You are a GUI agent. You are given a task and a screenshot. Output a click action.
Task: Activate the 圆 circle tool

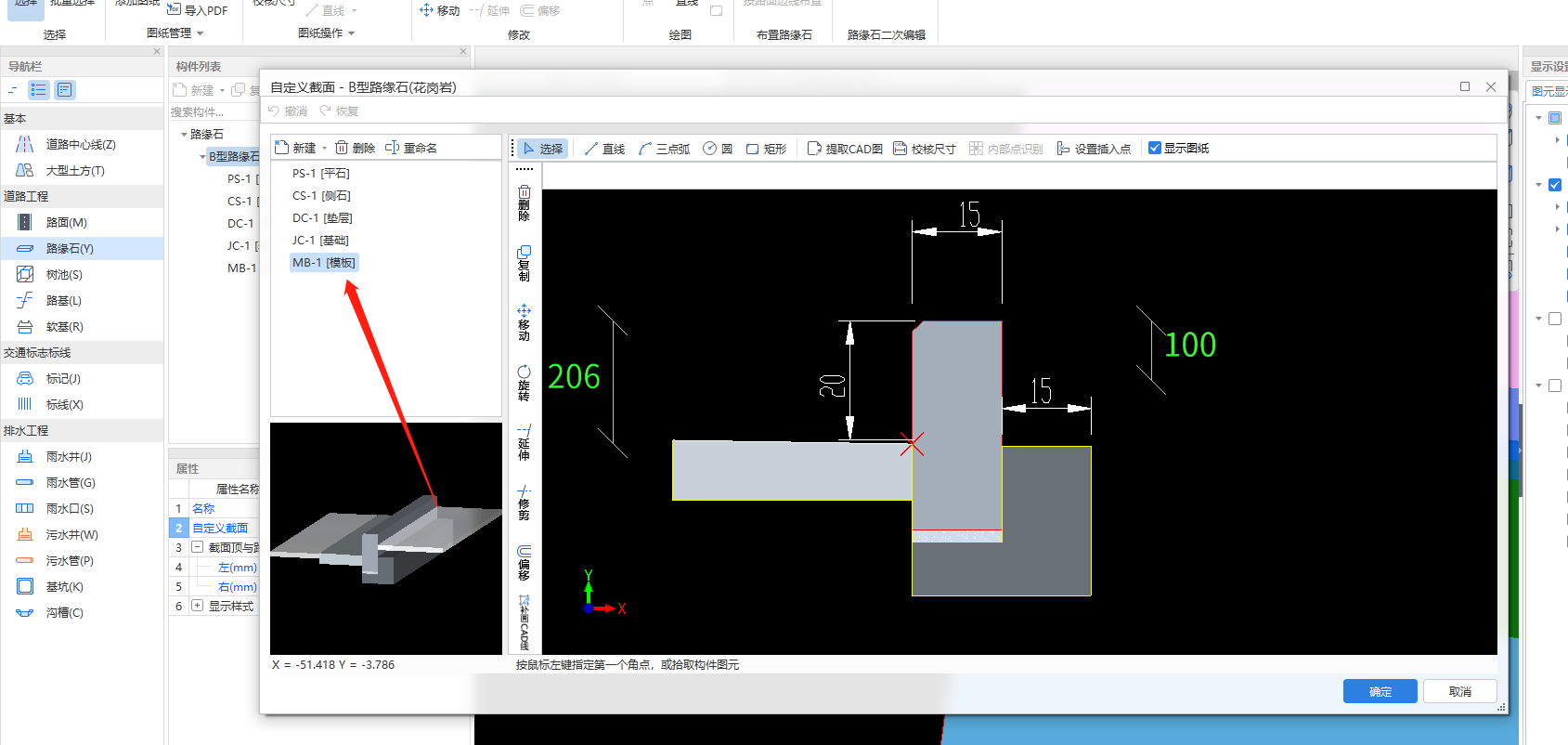tap(718, 149)
